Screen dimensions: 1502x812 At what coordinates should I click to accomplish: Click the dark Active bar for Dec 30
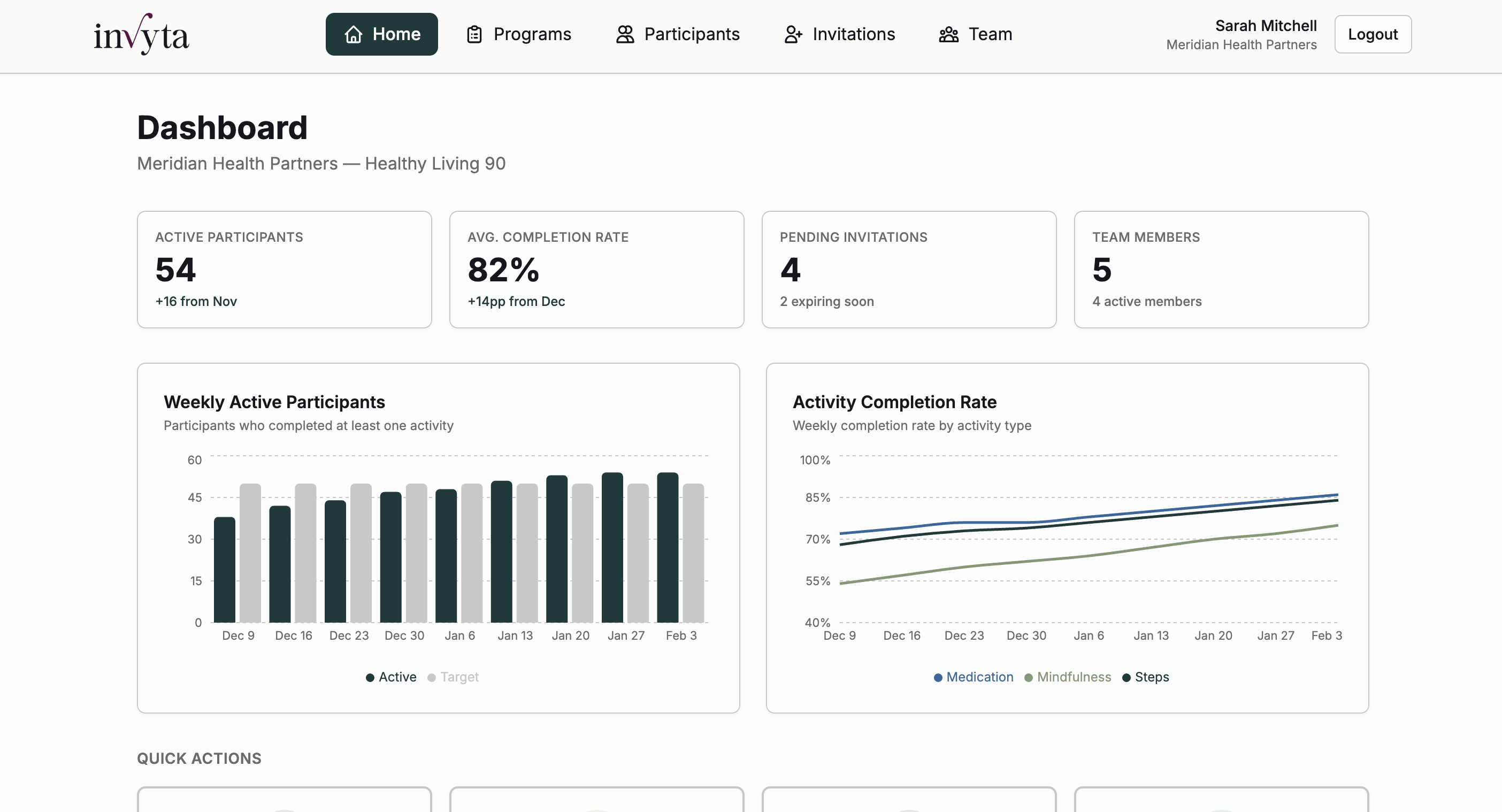click(x=390, y=557)
